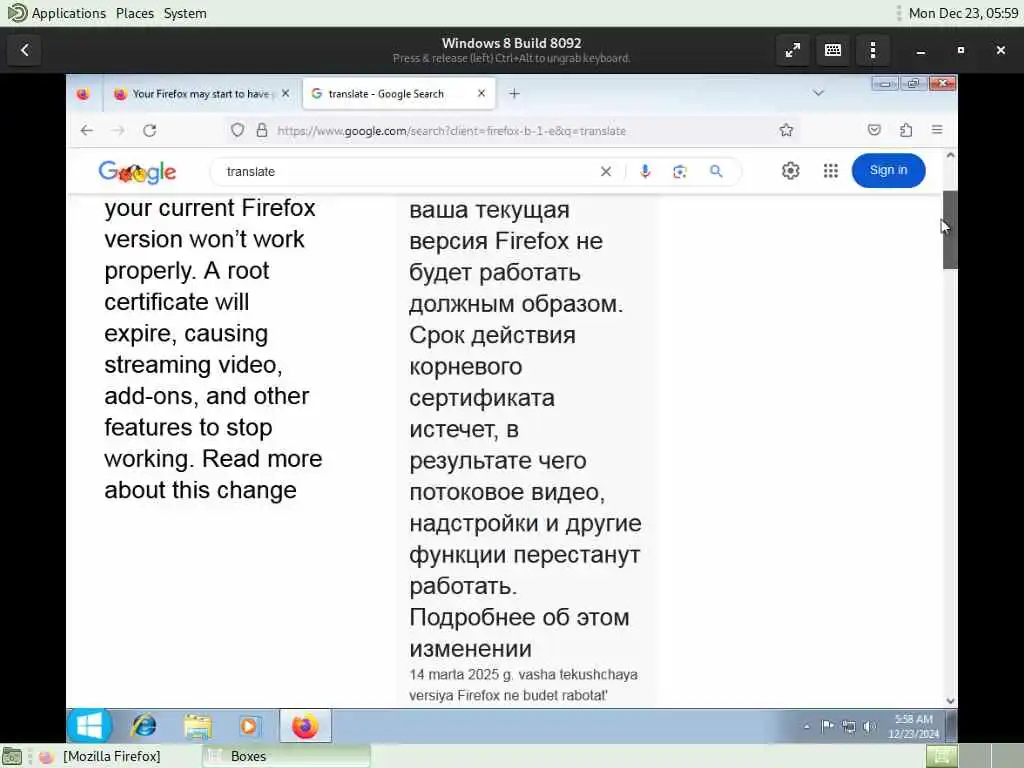Viewport: 1024px width, 768px height.
Task: Click the network tray icon
Action: [848, 726]
